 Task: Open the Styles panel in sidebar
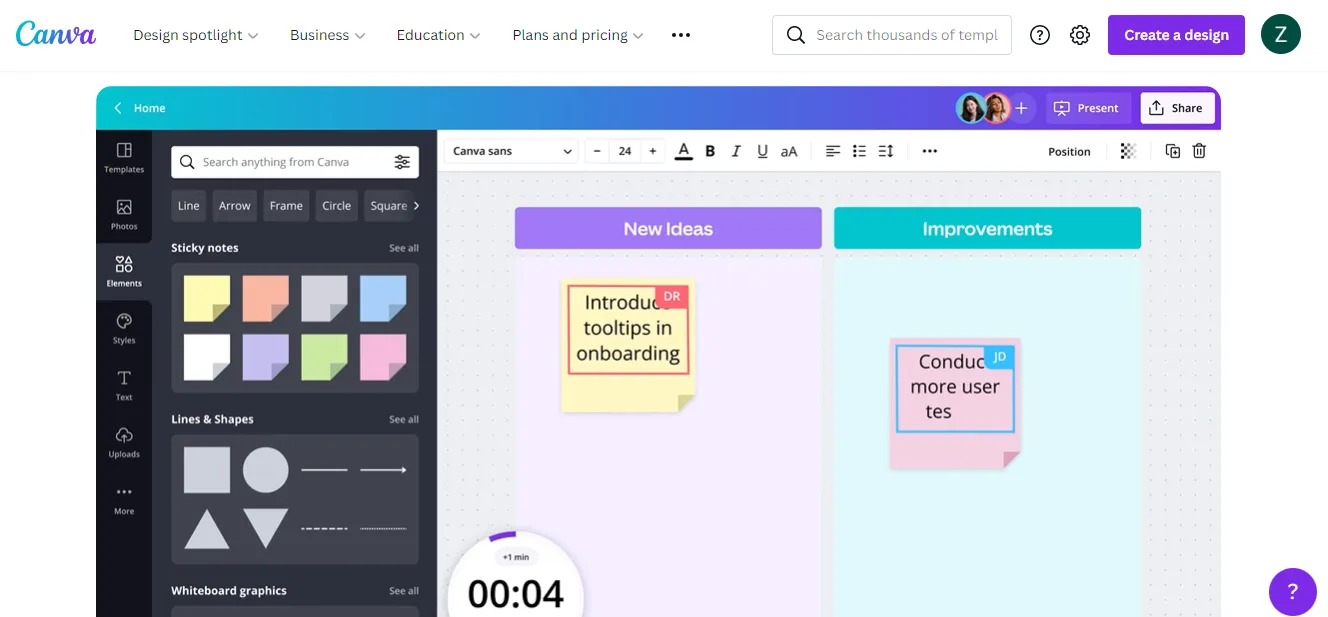pos(124,328)
